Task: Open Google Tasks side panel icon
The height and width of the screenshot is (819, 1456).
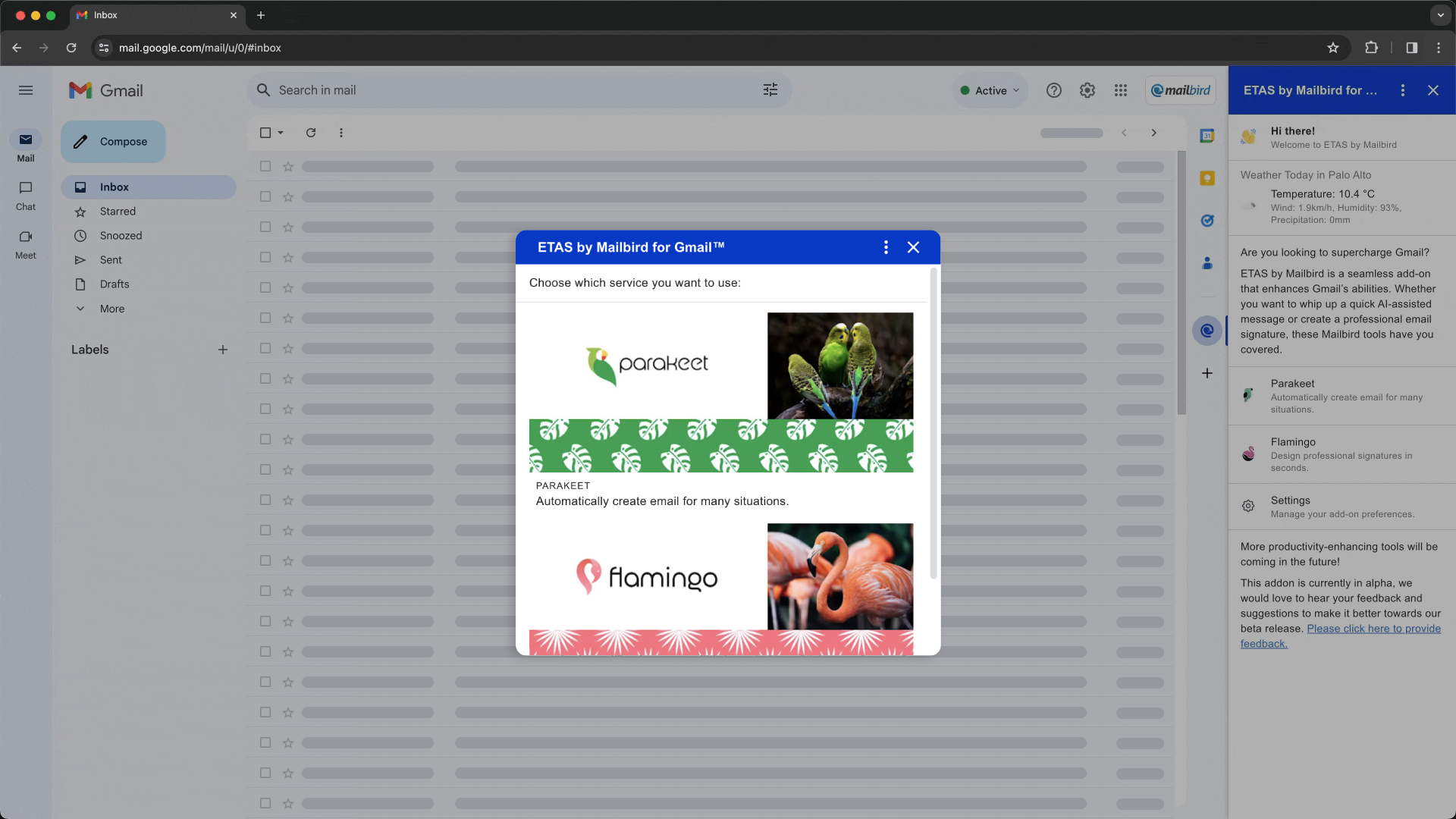Action: tap(1207, 221)
